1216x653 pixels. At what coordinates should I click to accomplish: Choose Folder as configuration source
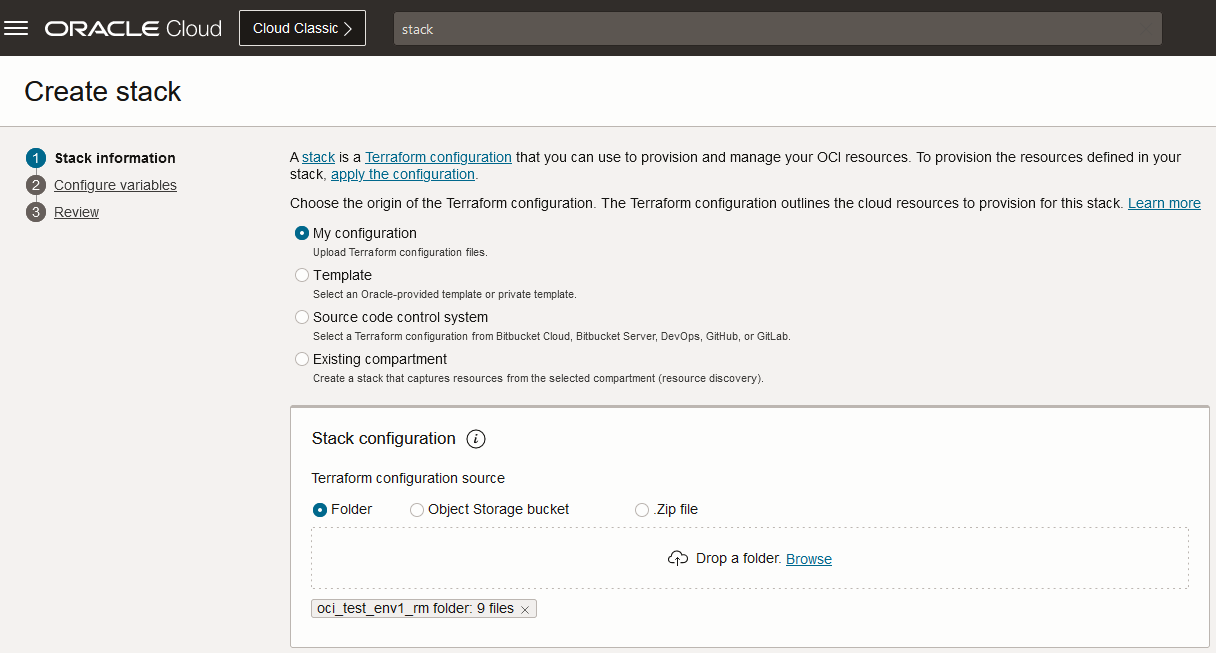320,509
